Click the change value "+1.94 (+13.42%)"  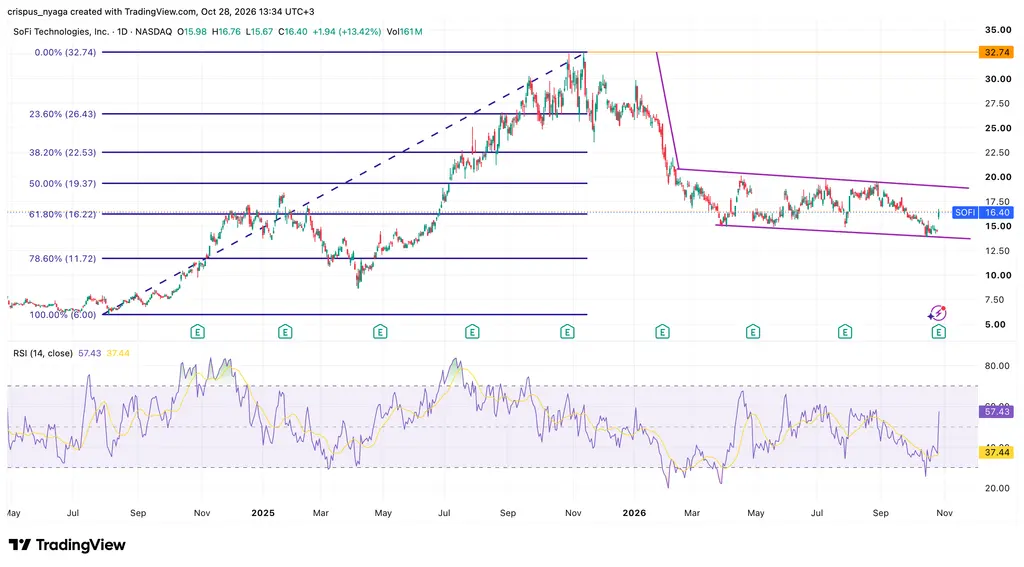[347, 31]
